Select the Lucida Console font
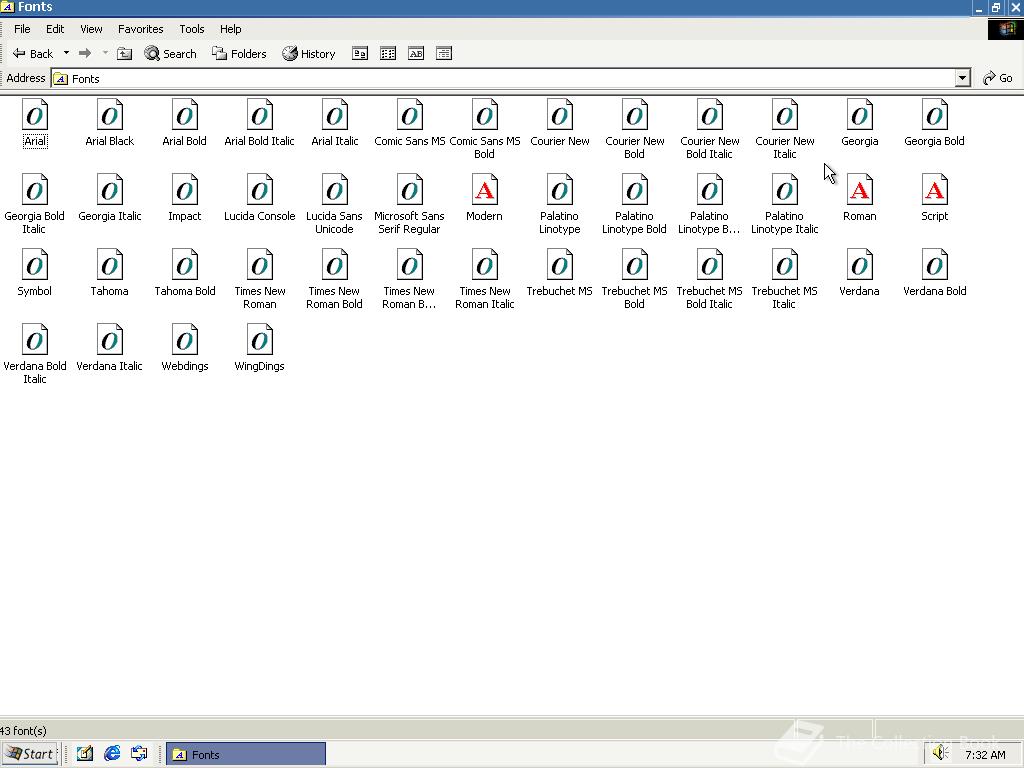The width and height of the screenshot is (1024, 768). [x=260, y=190]
